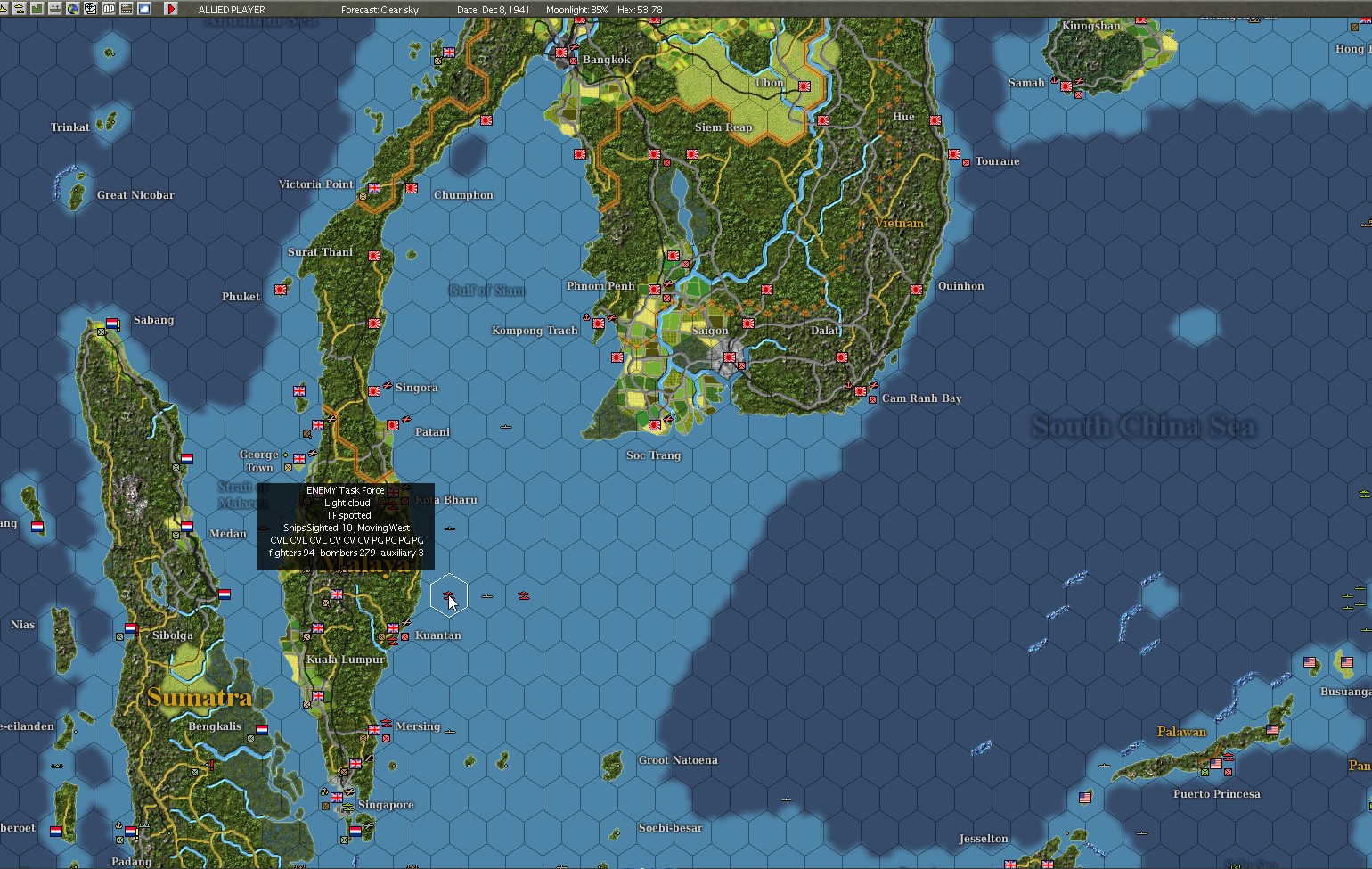Click the toolbar icon left of weather

(126, 9)
